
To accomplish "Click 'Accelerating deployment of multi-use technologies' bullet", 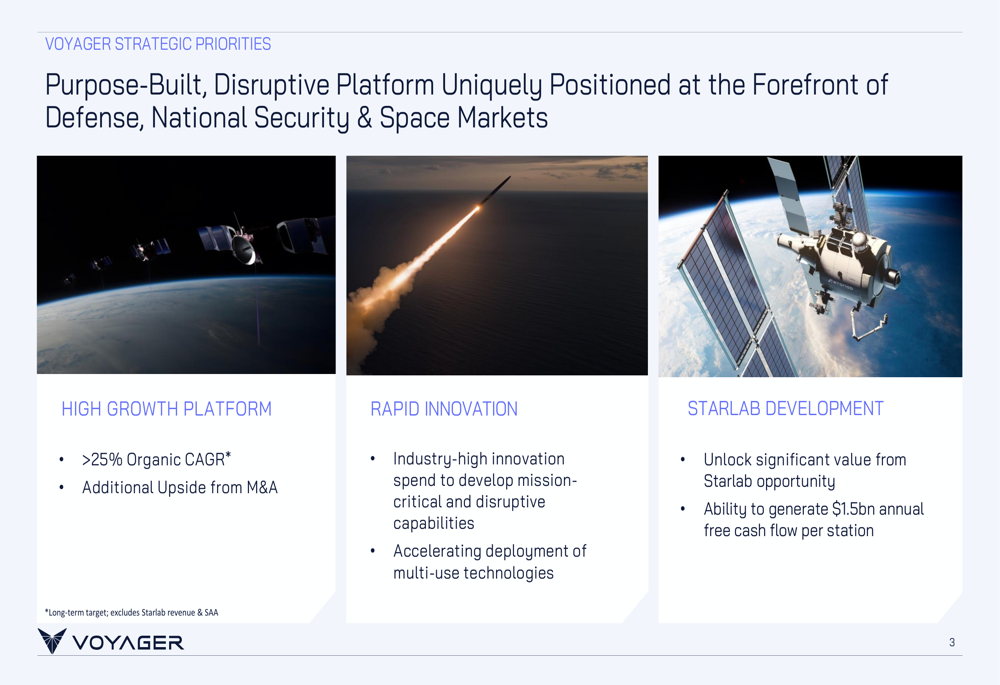I will [x=490, y=561].
